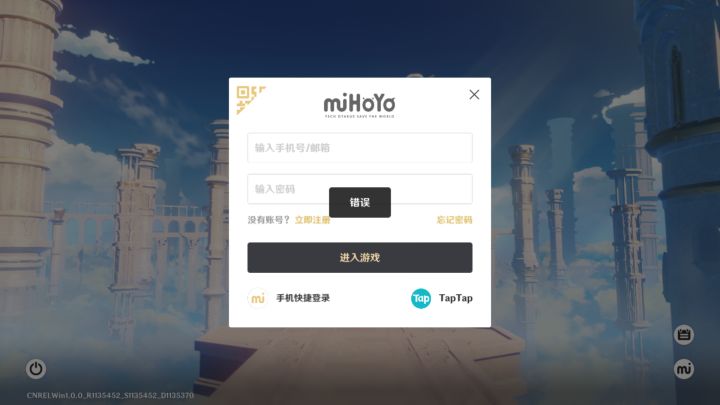Open the miHoYo account center icon
This screenshot has width=720, height=405.
(x=684, y=369)
